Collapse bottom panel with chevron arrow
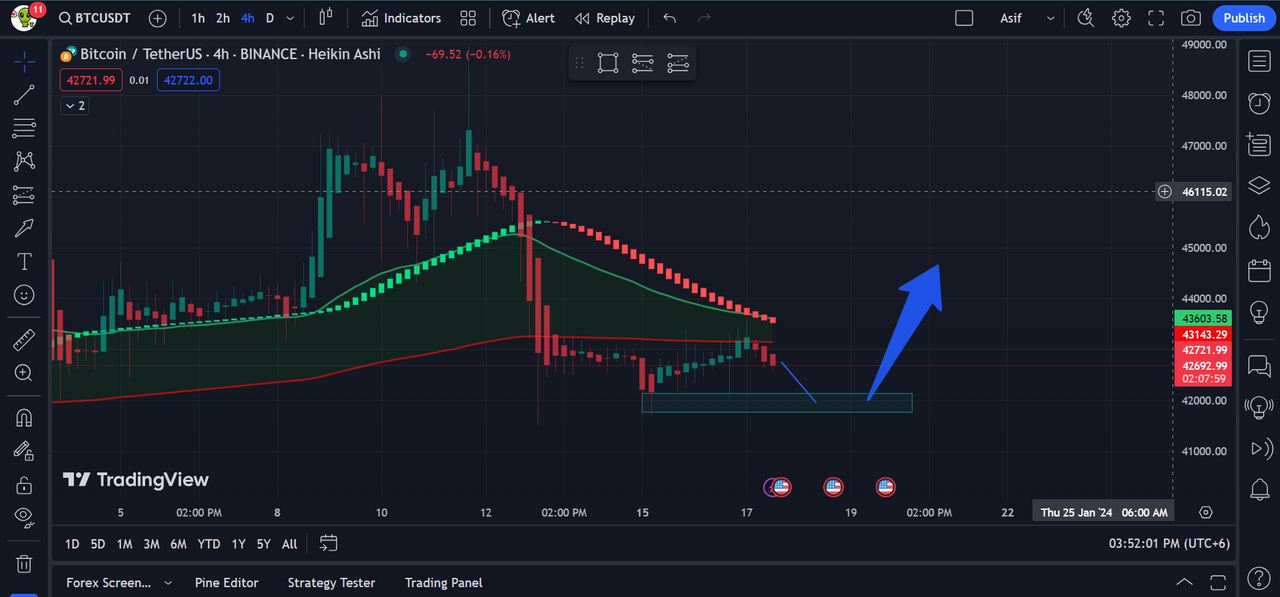The width and height of the screenshot is (1280, 597). pos(1184,582)
